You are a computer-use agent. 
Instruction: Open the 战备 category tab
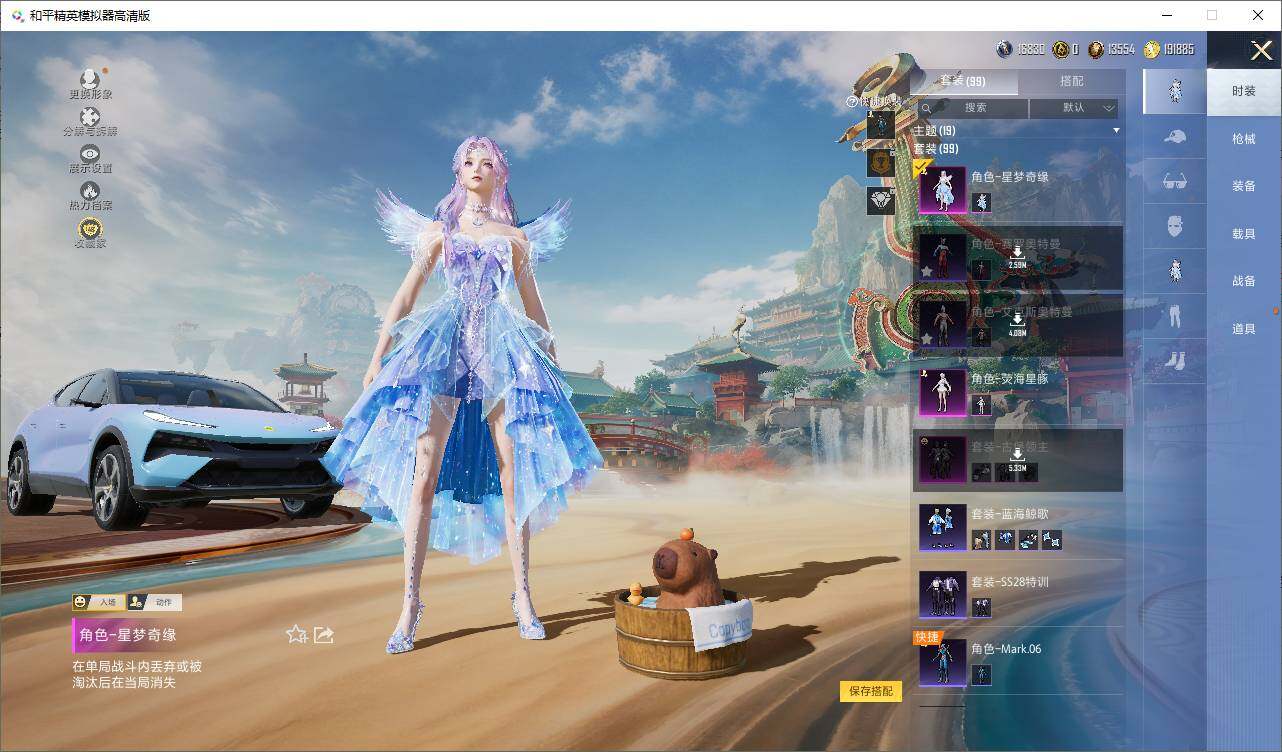point(1244,281)
